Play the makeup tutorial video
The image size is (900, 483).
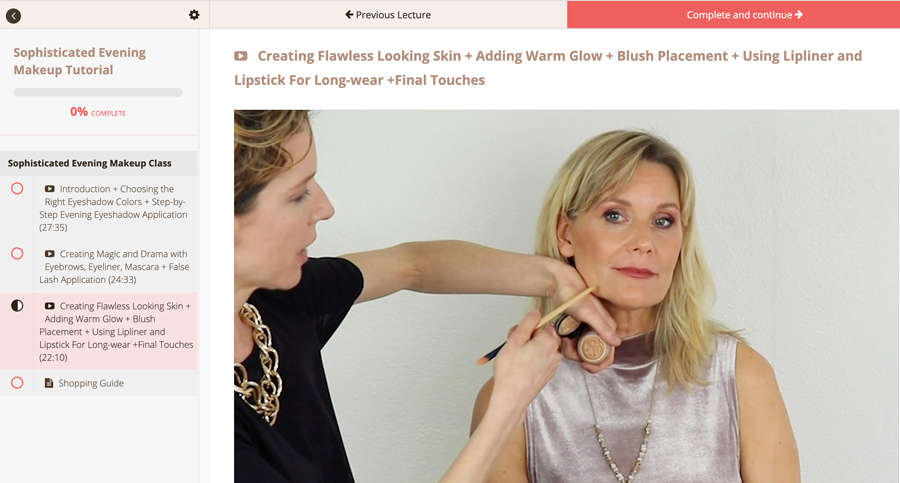(567, 296)
